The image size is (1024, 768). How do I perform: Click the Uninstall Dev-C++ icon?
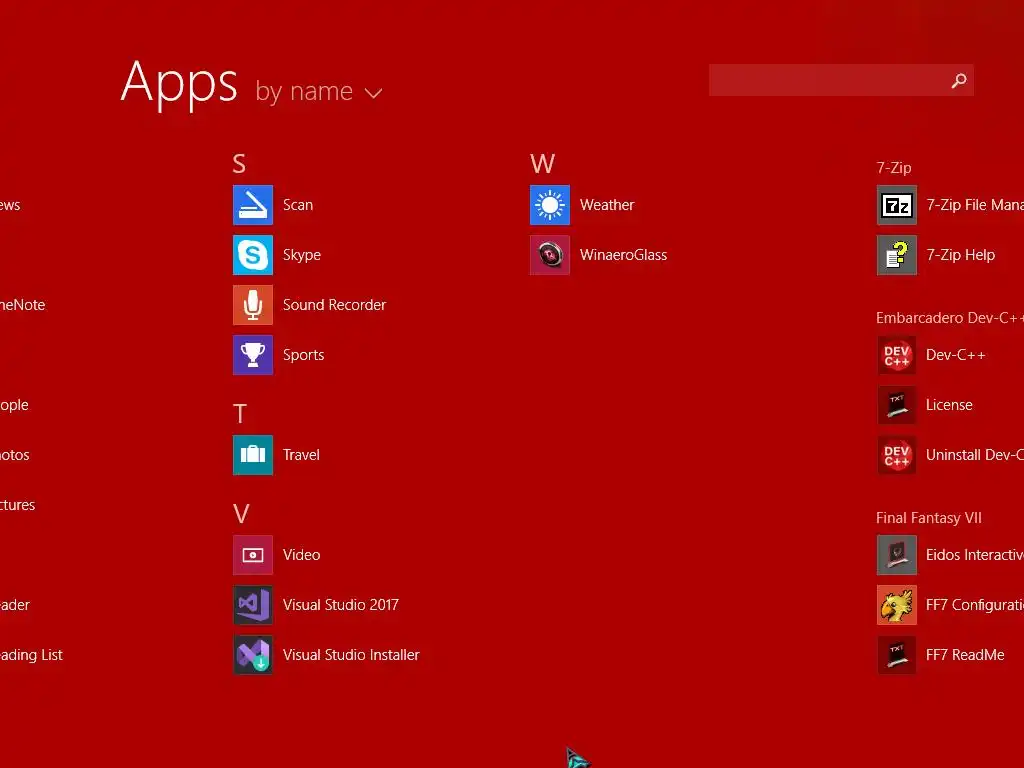897,455
